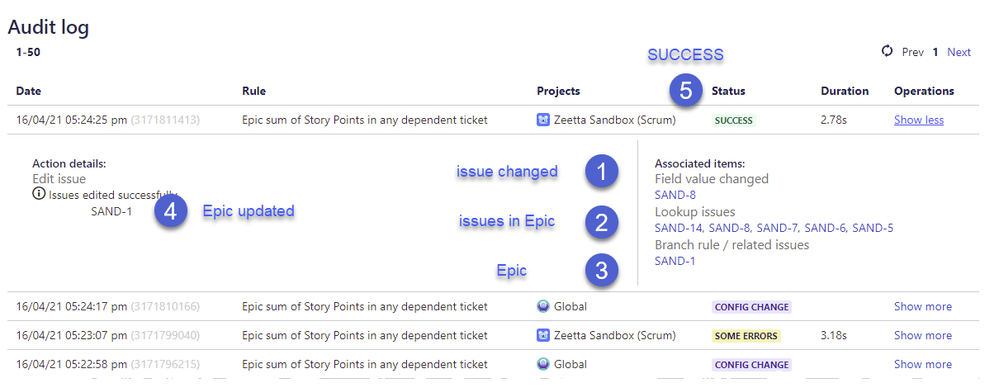Expand the 05:24:17 pm entry with Show more
This screenshot has height=392, width=999.
point(923,307)
